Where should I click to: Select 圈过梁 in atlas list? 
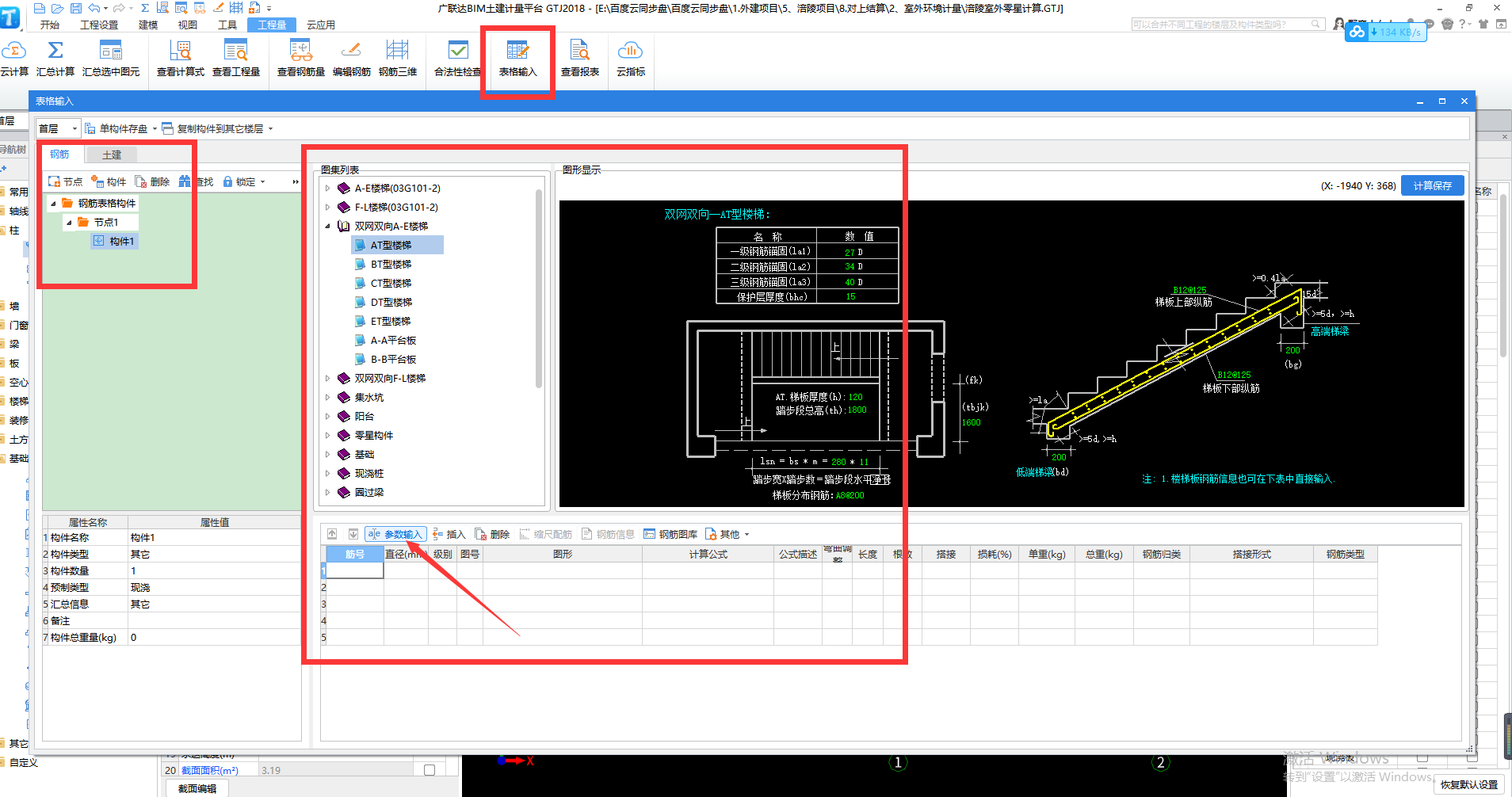(x=369, y=492)
